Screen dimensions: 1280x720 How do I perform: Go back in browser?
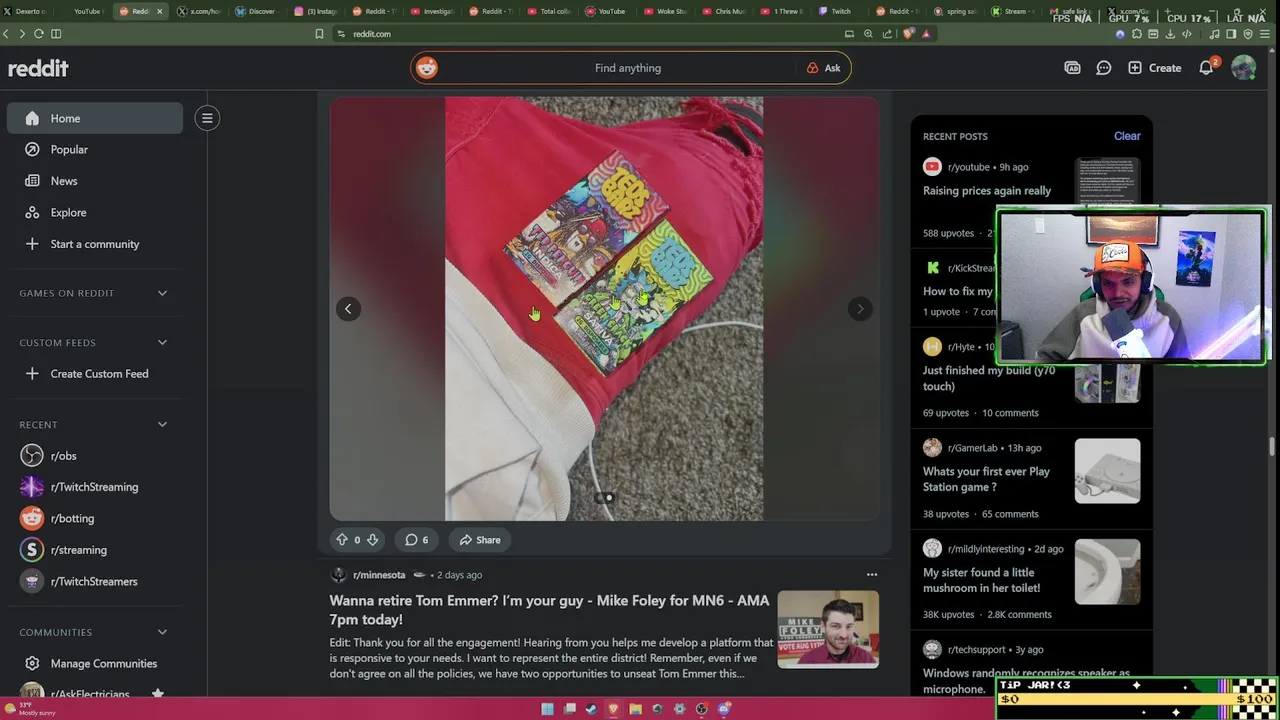(6, 34)
